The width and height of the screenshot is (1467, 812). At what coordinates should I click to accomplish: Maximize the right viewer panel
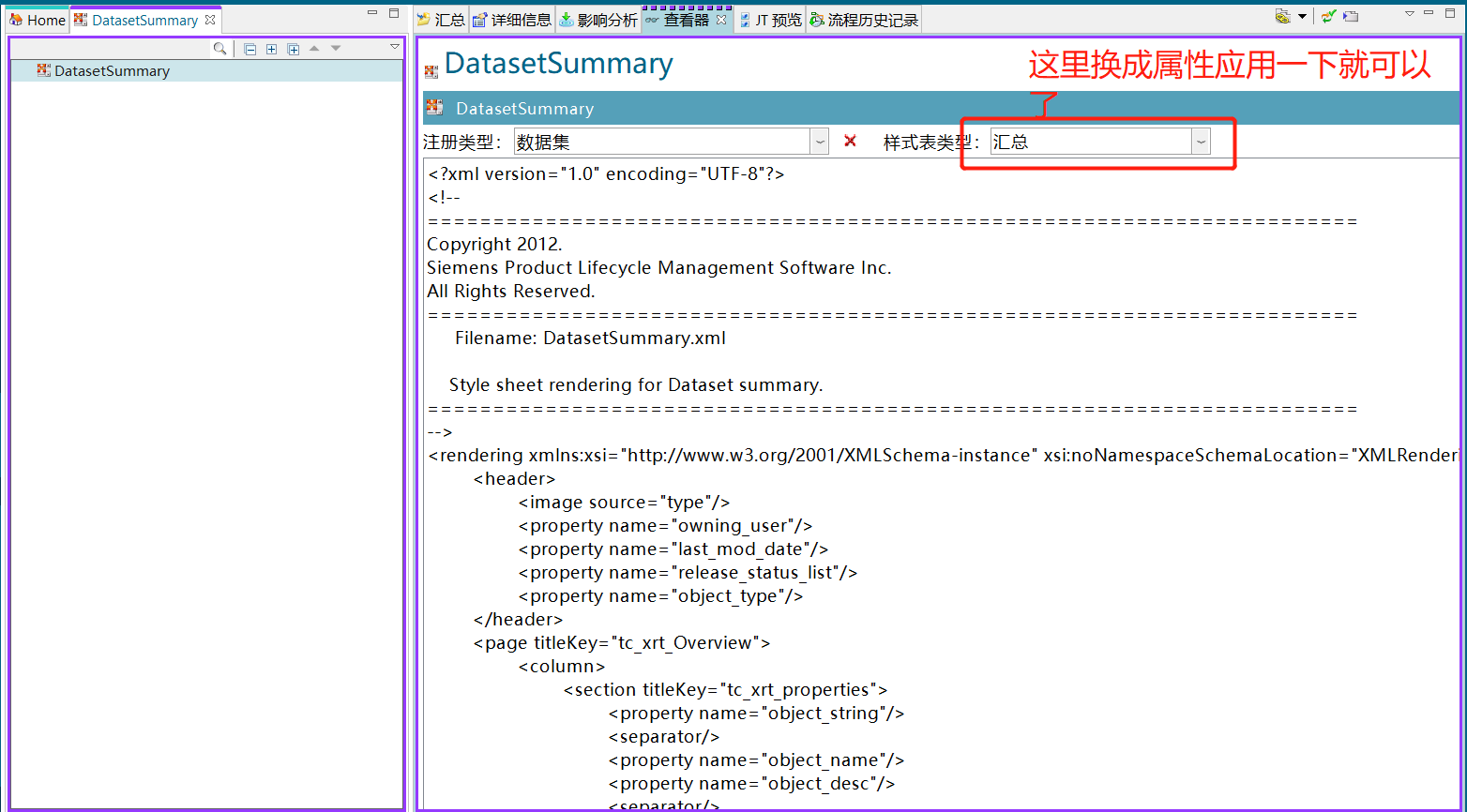pyautogui.click(x=1450, y=13)
